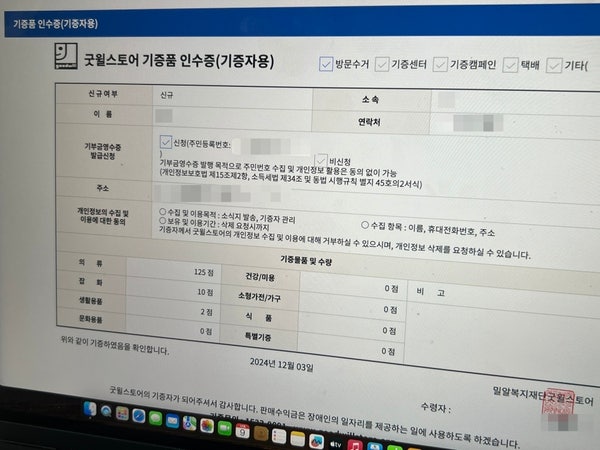Open Finder from the Dock
The width and height of the screenshot is (600, 450).
[90, 409]
